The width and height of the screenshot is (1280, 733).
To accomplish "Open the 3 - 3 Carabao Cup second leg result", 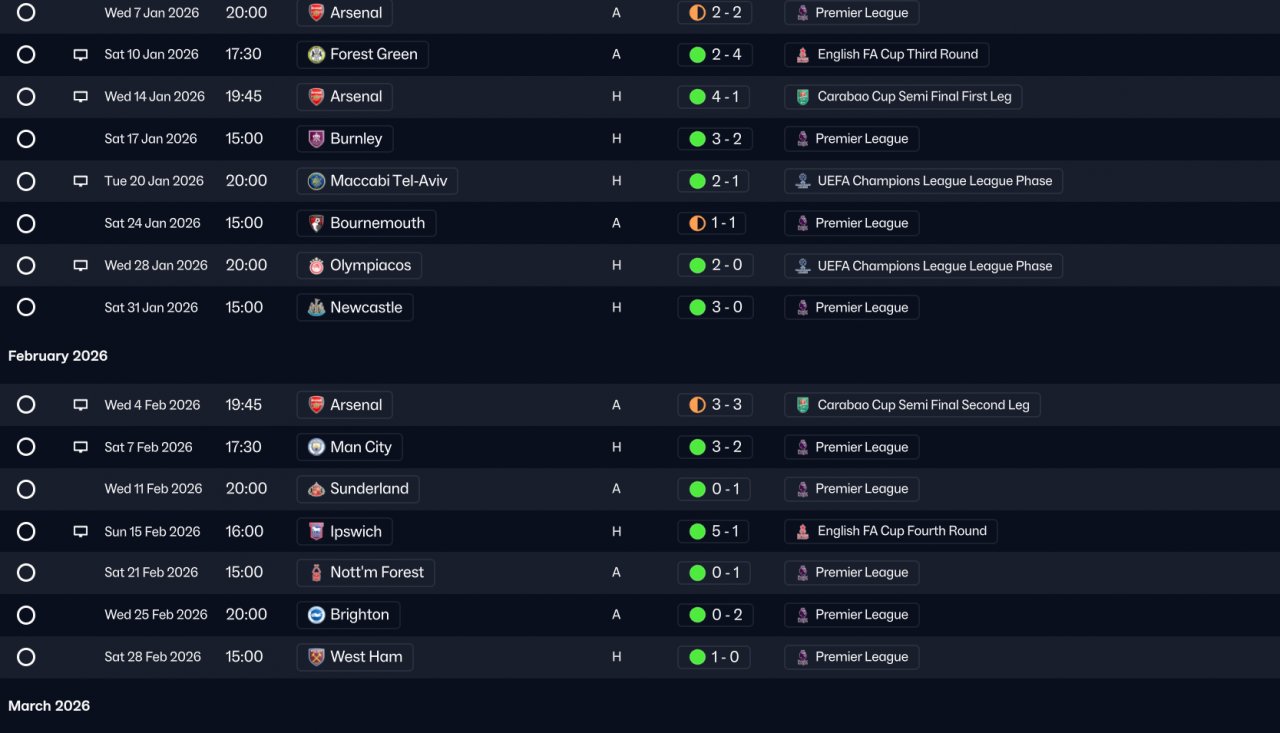I will pos(715,405).
